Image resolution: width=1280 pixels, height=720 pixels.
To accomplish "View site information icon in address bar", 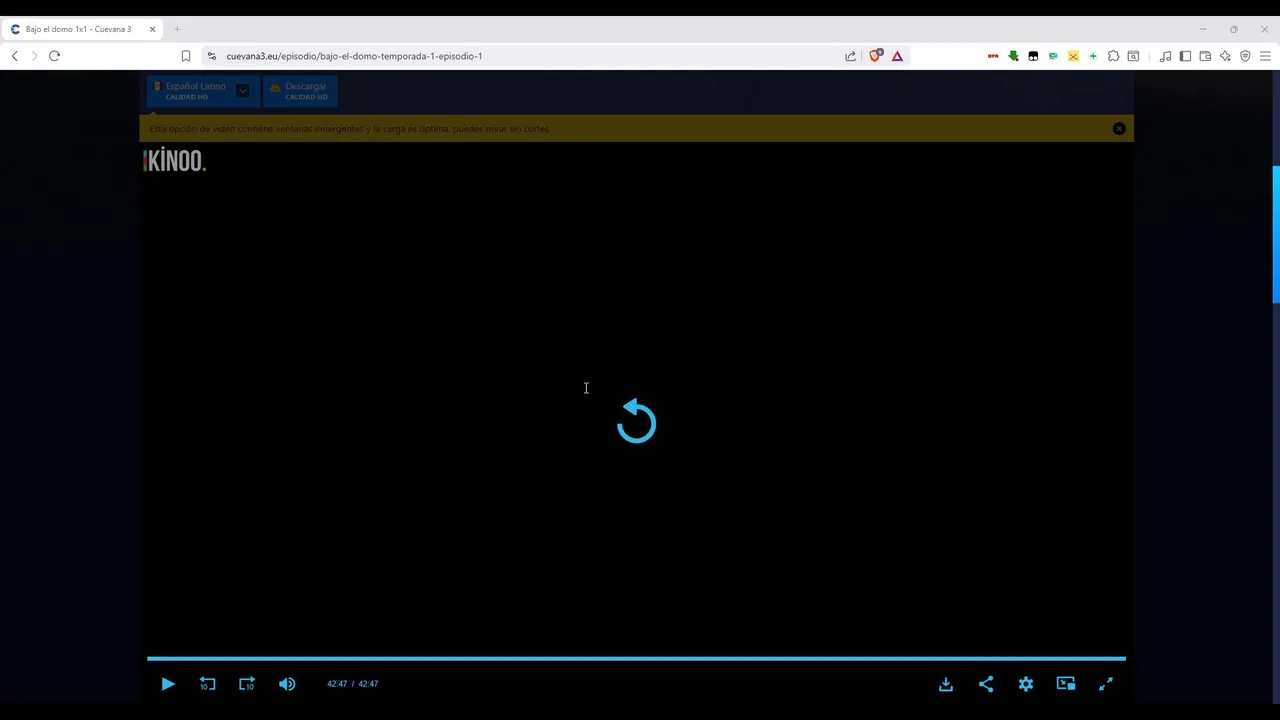I will coord(212,56).
